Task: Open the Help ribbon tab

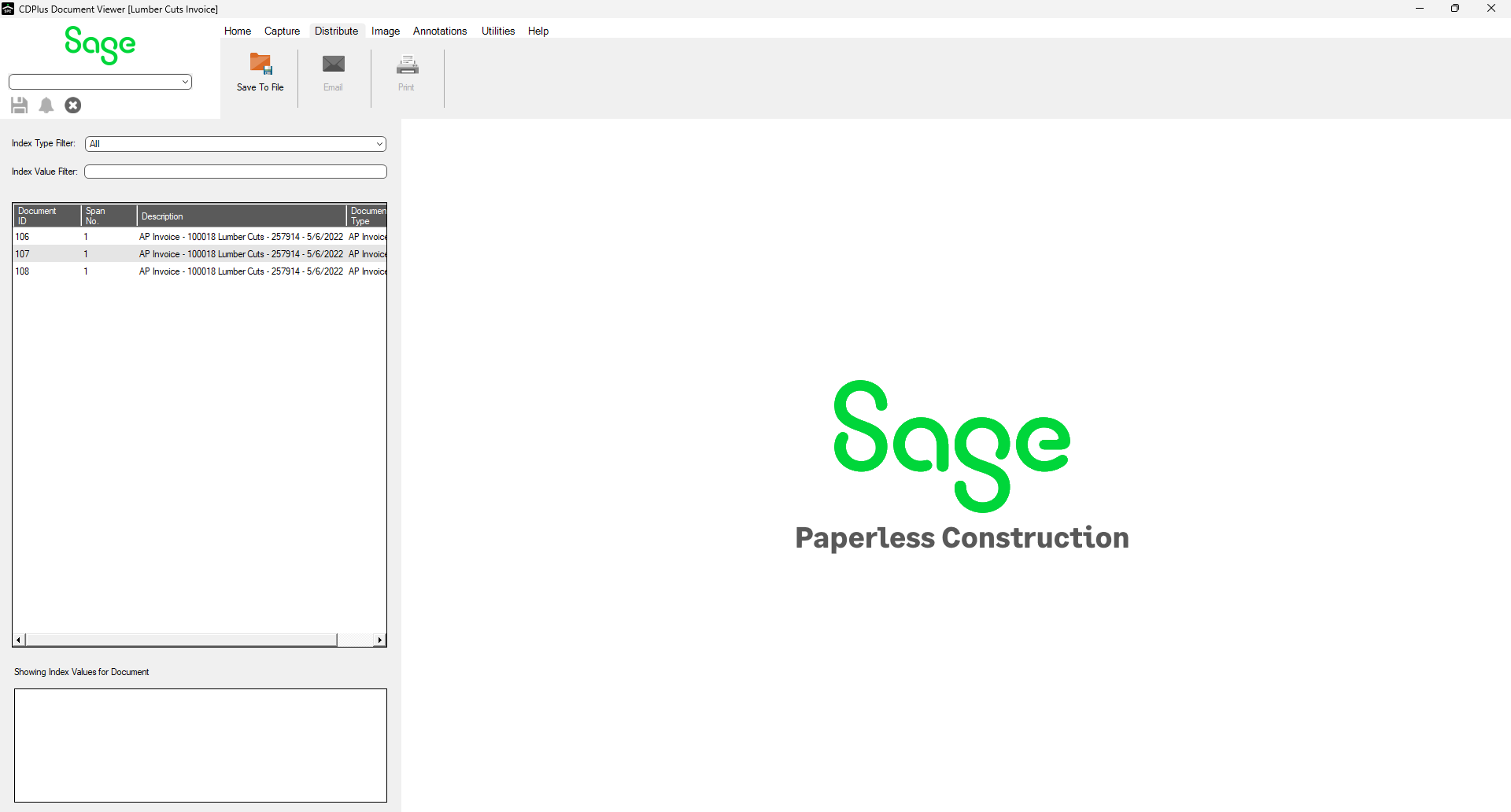Action: pyautogui.click(x=538, y=31)
